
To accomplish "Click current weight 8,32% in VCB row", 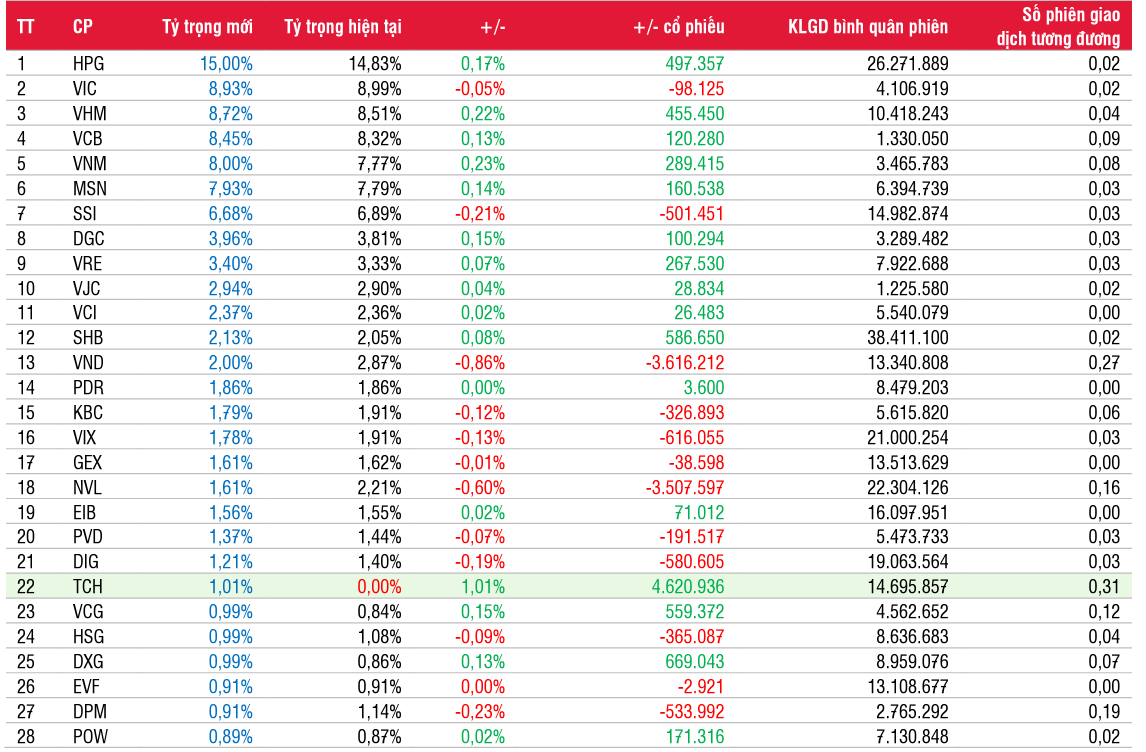I will (x=379, y=139).
